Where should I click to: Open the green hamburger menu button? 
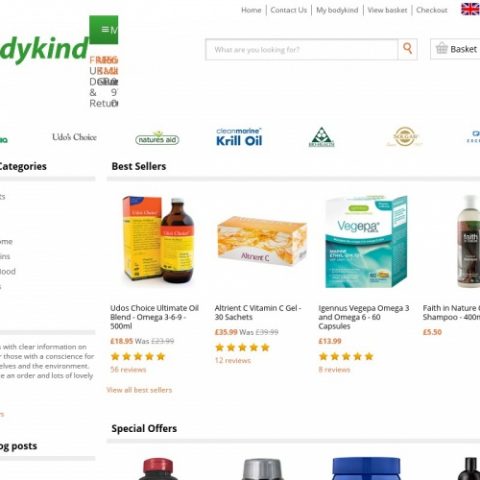tap(104, 30)
